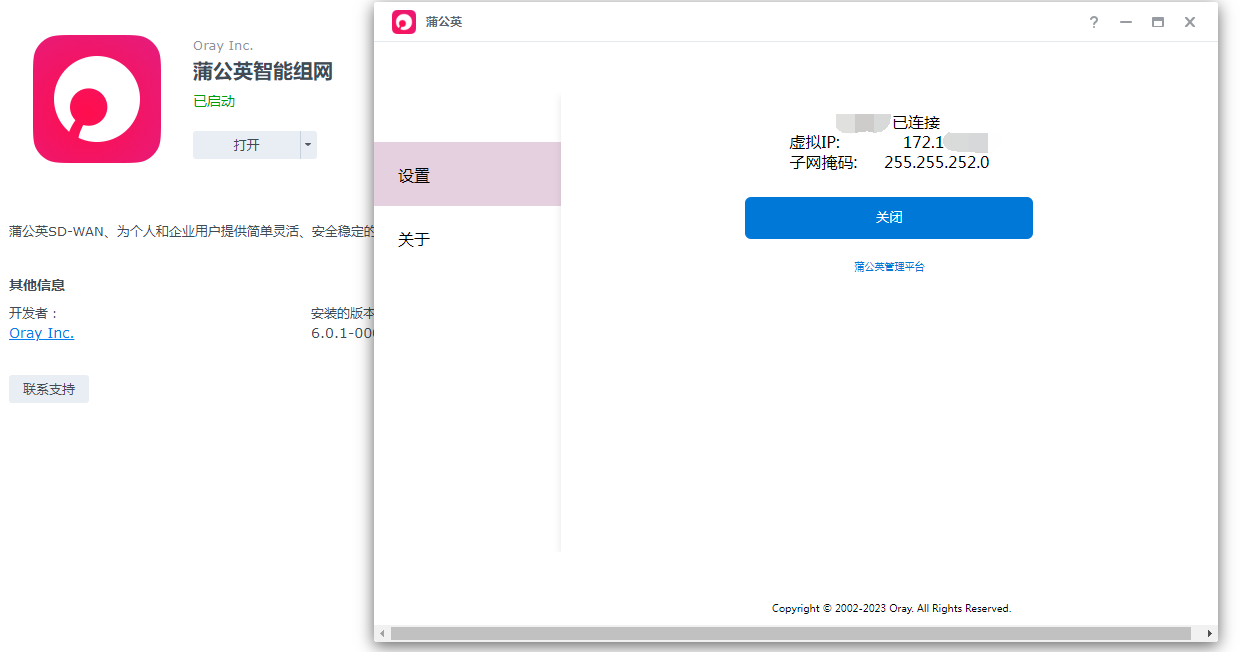1246x652 pixels.
Task: Maximize the 蒲公英 window
Action: 1158,22
